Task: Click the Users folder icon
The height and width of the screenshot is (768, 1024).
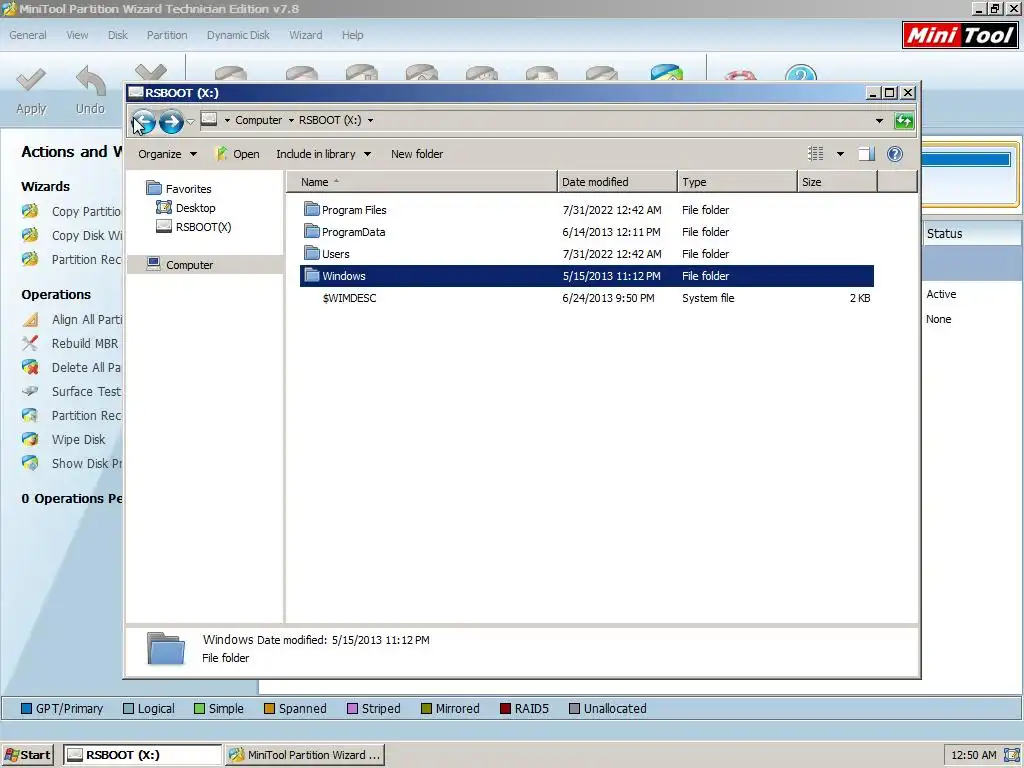Action: (x=312, y=253)
